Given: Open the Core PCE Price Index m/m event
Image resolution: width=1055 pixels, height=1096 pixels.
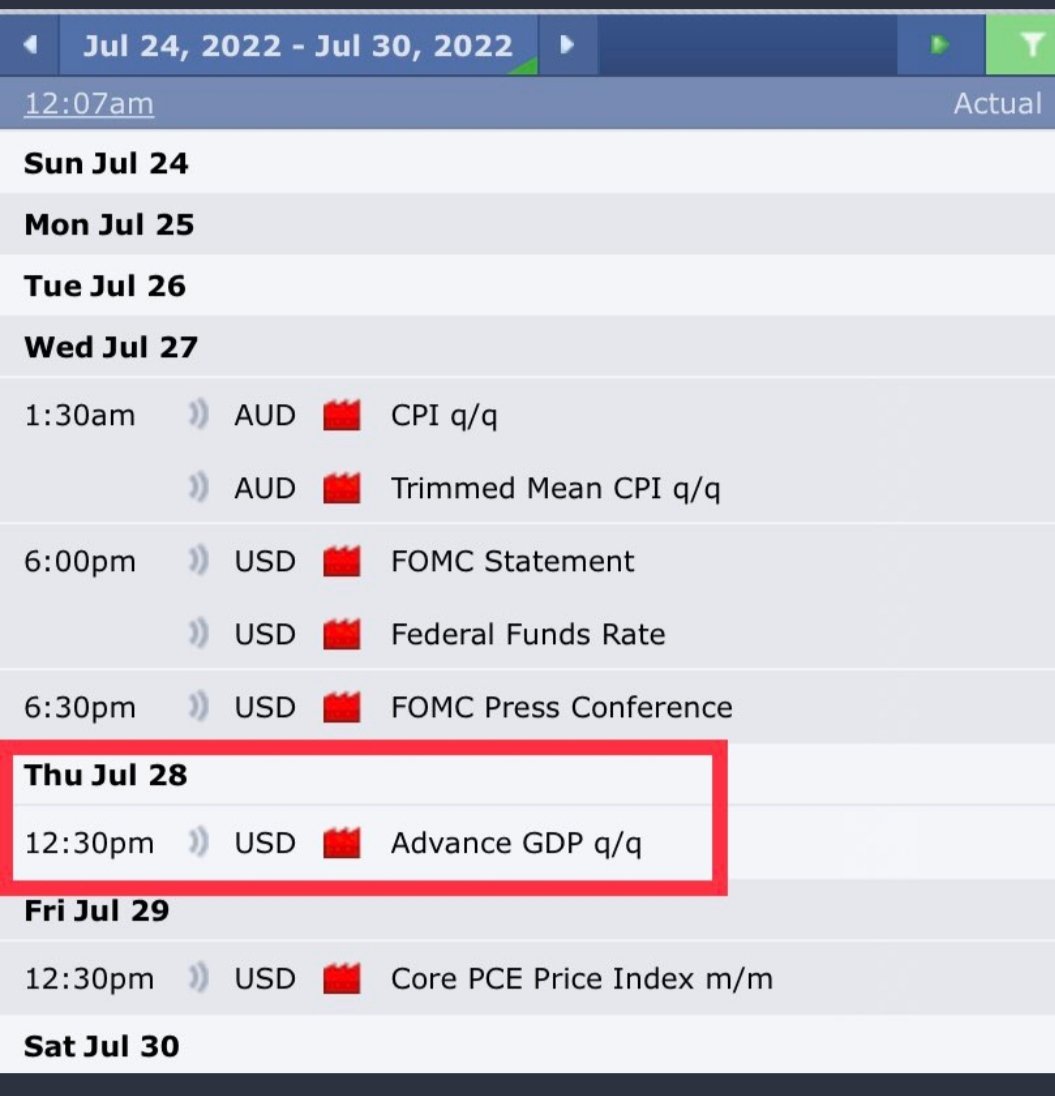Looking at the screenshot, I should tap(582, 979).
